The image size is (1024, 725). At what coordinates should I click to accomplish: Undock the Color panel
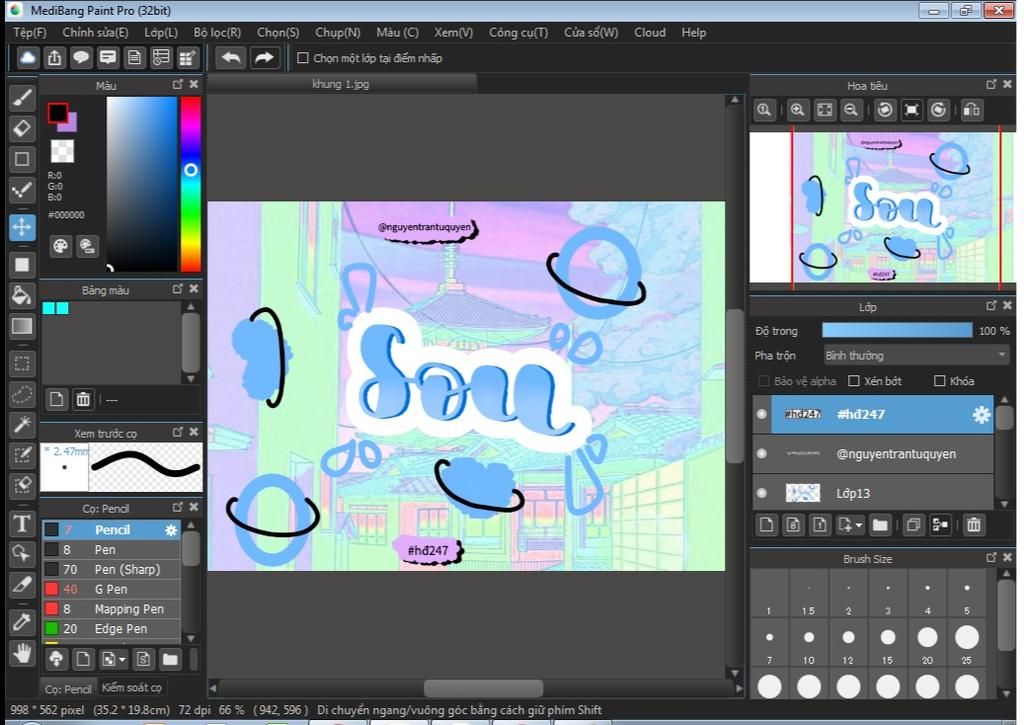point(178,84)
